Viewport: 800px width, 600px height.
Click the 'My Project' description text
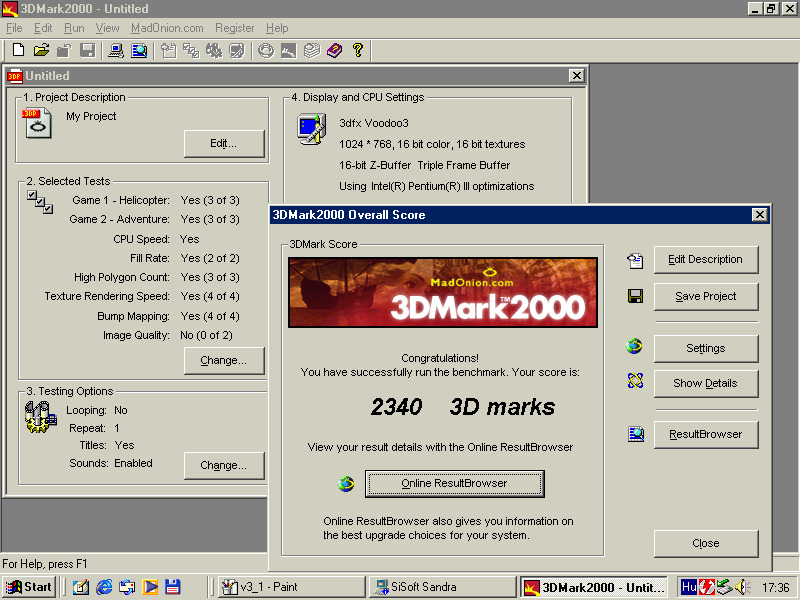pyautogui.click(x=91, y=116)
